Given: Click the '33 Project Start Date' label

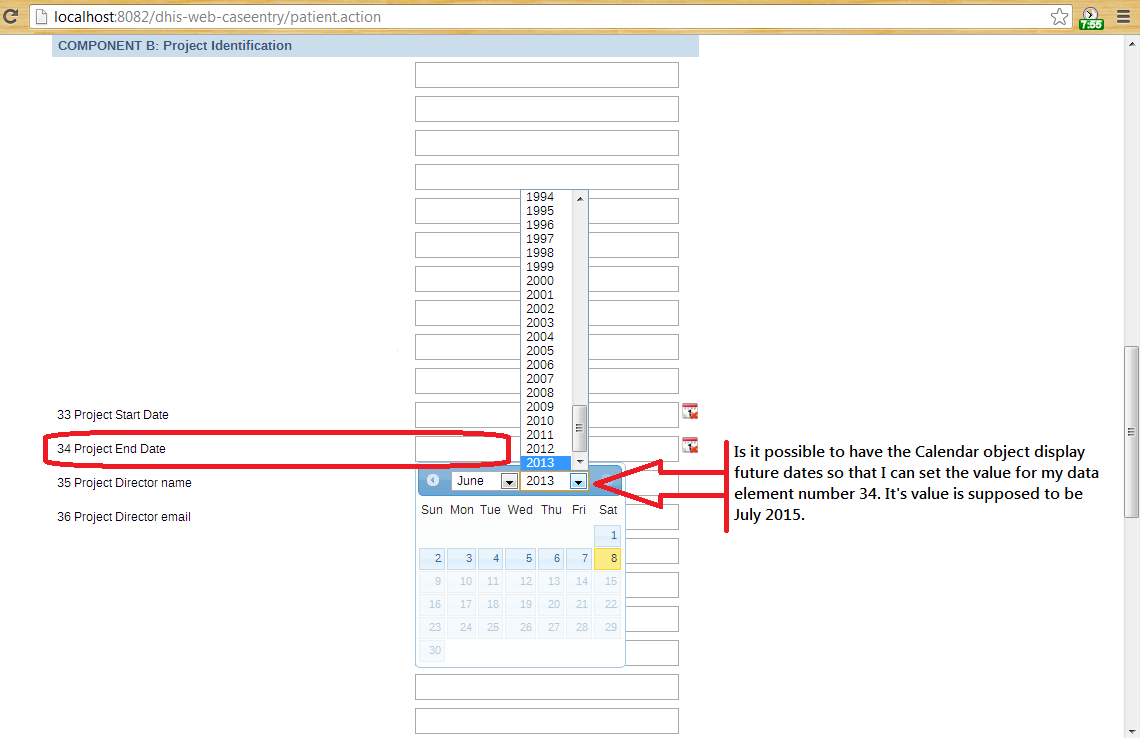Looking at the screenshot, I should (113, 414).
